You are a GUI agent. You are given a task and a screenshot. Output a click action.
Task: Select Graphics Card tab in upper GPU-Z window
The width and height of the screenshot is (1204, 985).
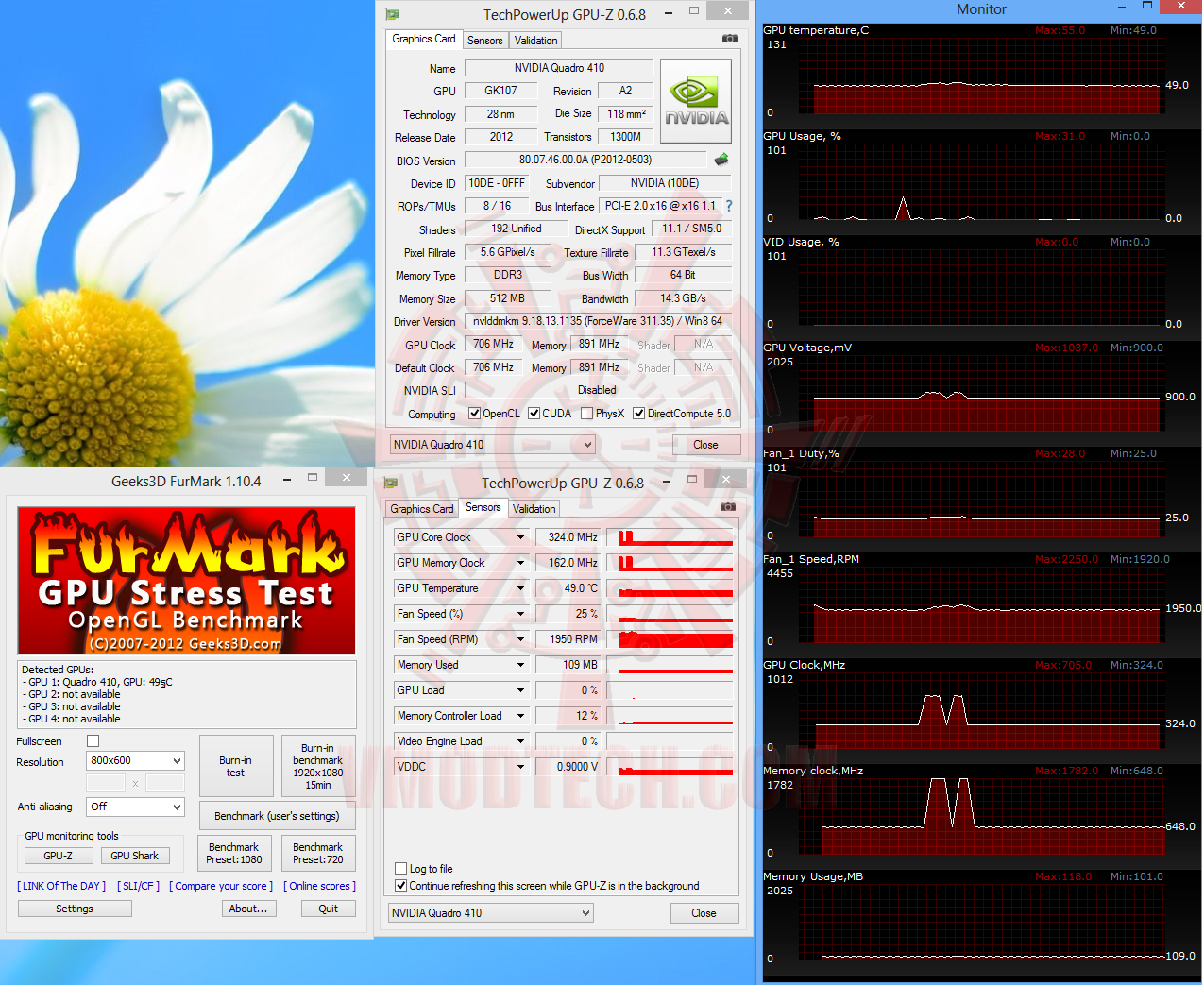pos(423,39)
